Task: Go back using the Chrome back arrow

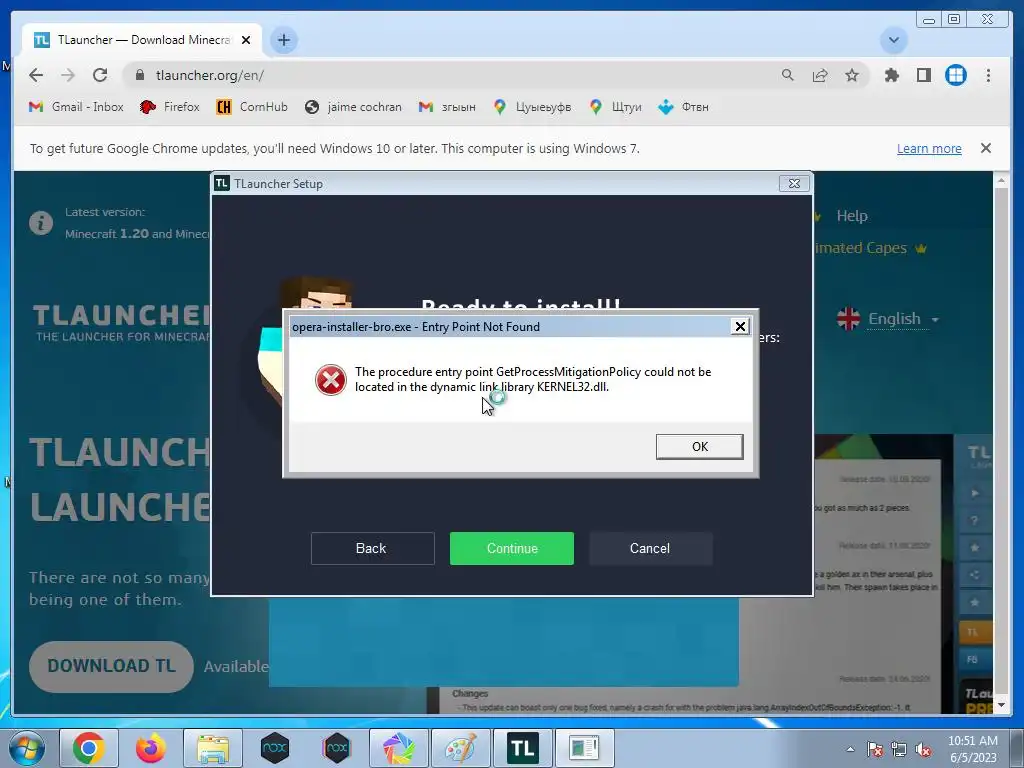Action: click(x=36, y=75)
